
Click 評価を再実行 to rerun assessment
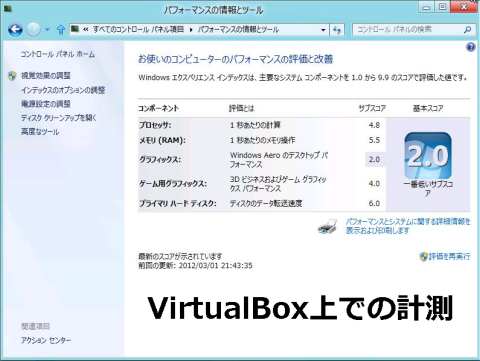tap(449, 256)
